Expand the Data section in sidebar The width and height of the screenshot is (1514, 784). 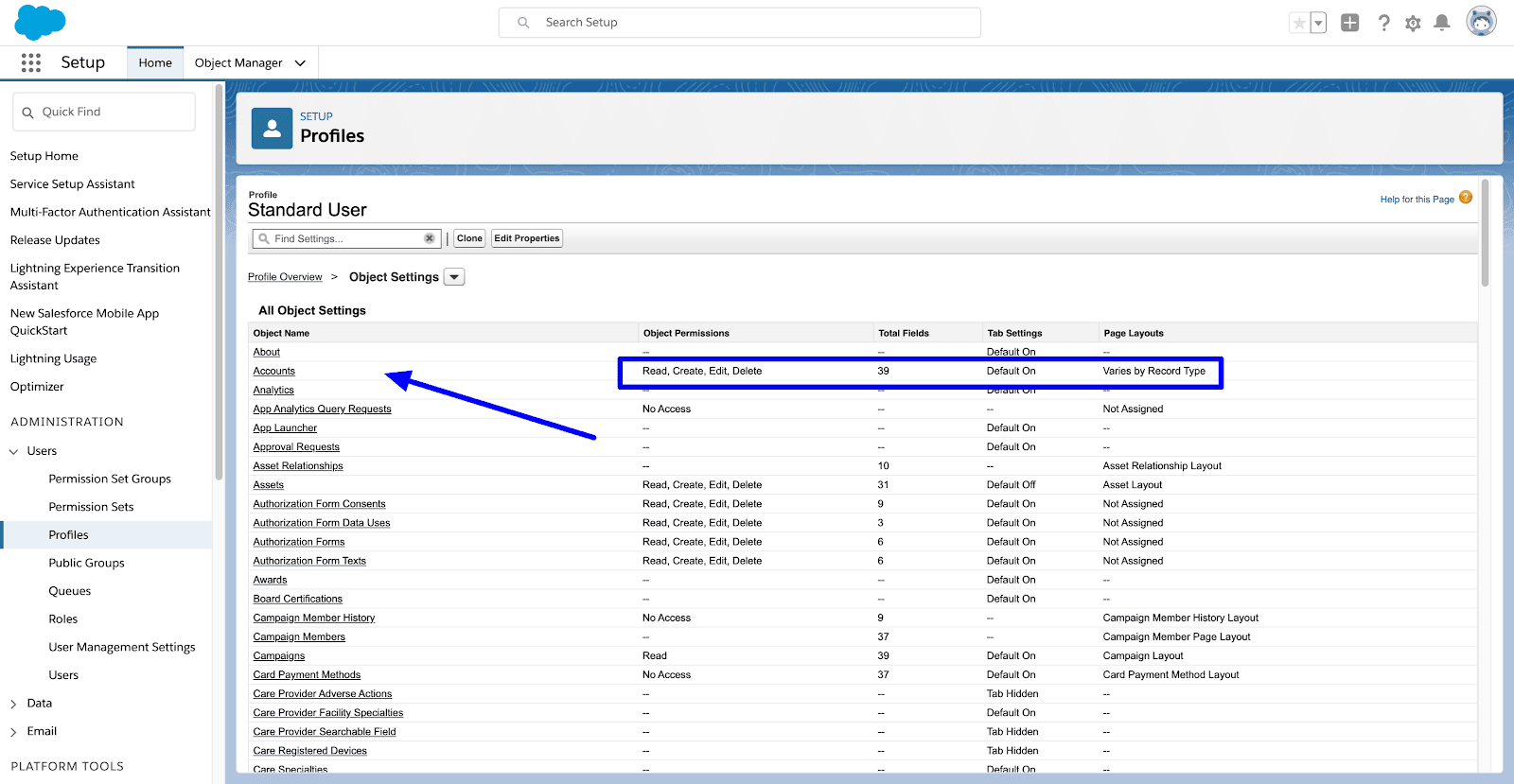point(14,704)
